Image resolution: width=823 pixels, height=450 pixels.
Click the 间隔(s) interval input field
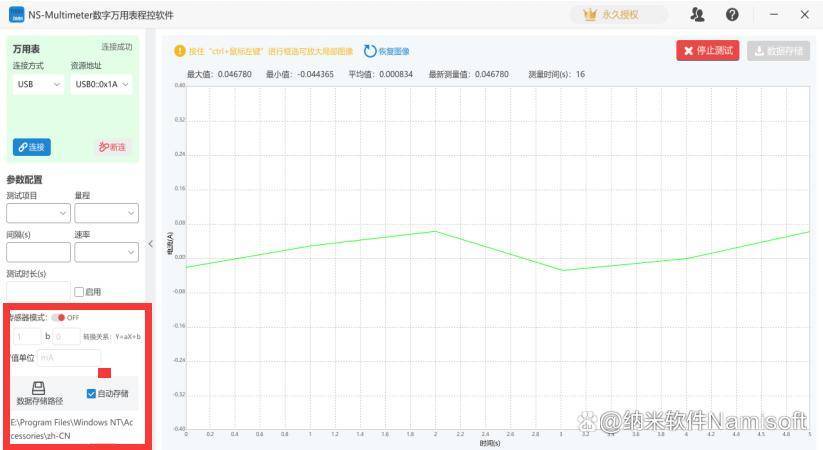coord(38,252)
